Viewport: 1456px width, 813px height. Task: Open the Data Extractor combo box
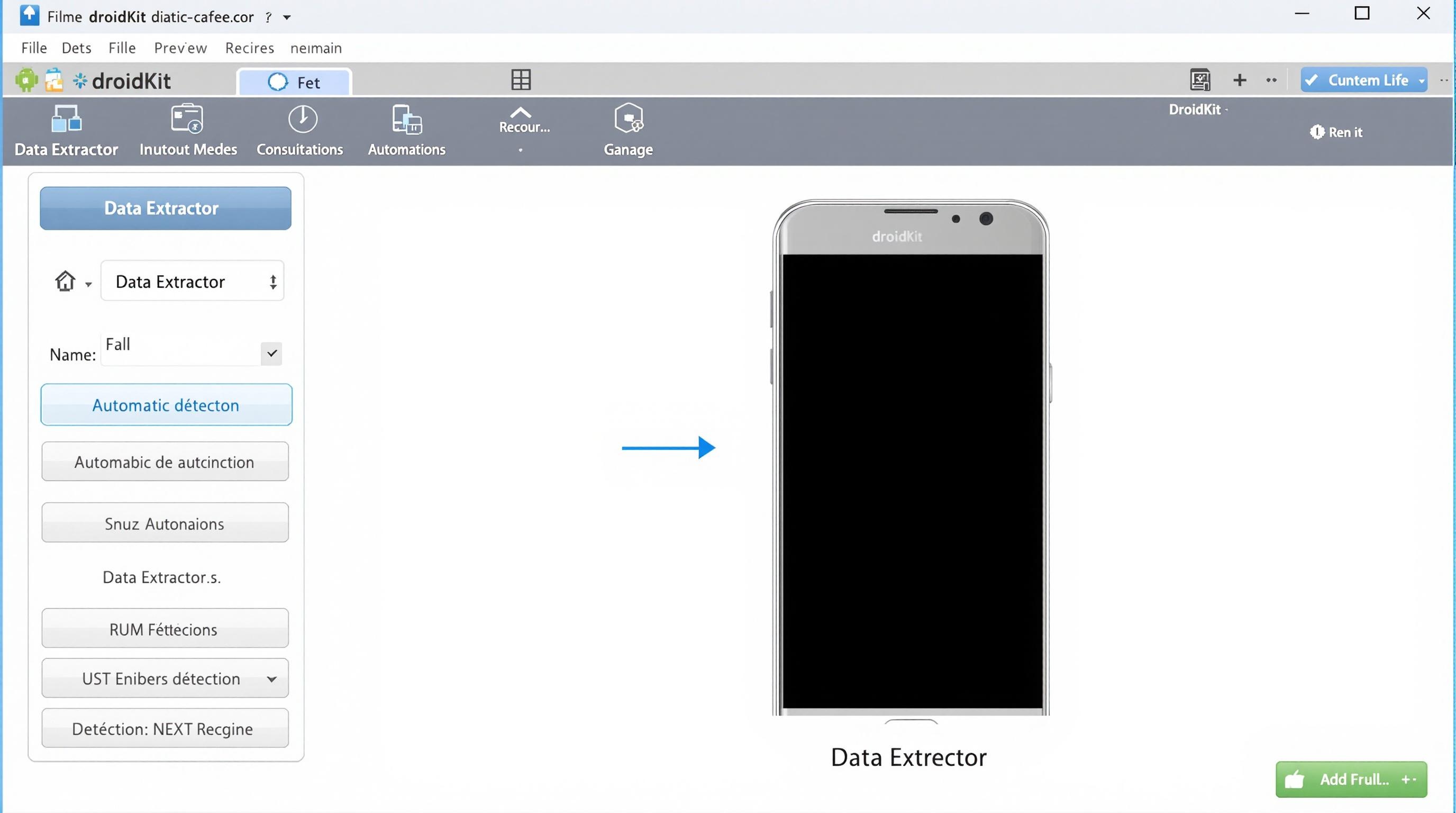click(192, 281)
